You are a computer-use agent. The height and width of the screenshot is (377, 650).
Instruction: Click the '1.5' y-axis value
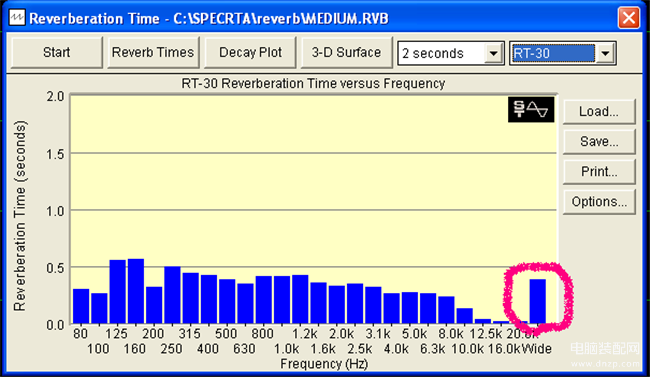click(x=55, y=154)
